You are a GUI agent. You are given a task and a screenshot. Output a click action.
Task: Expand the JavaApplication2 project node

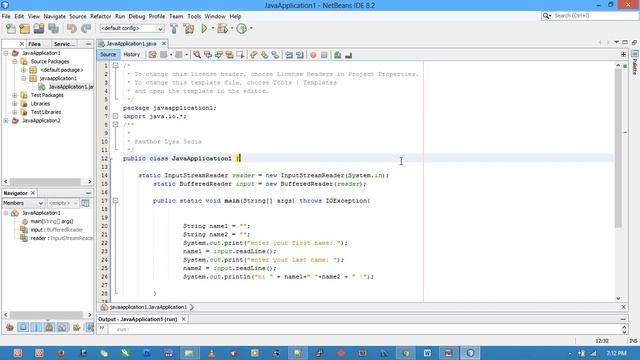click(x=6, y=120)
